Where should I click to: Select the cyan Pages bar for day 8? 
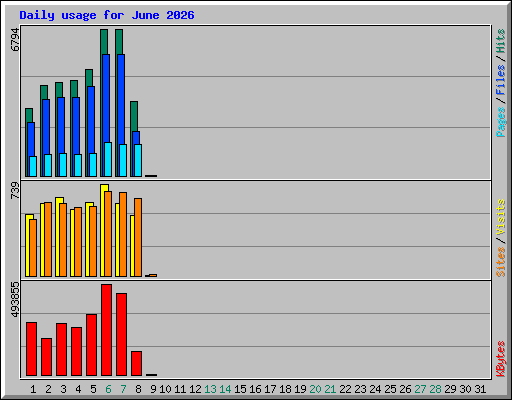(x=138, y=160)
